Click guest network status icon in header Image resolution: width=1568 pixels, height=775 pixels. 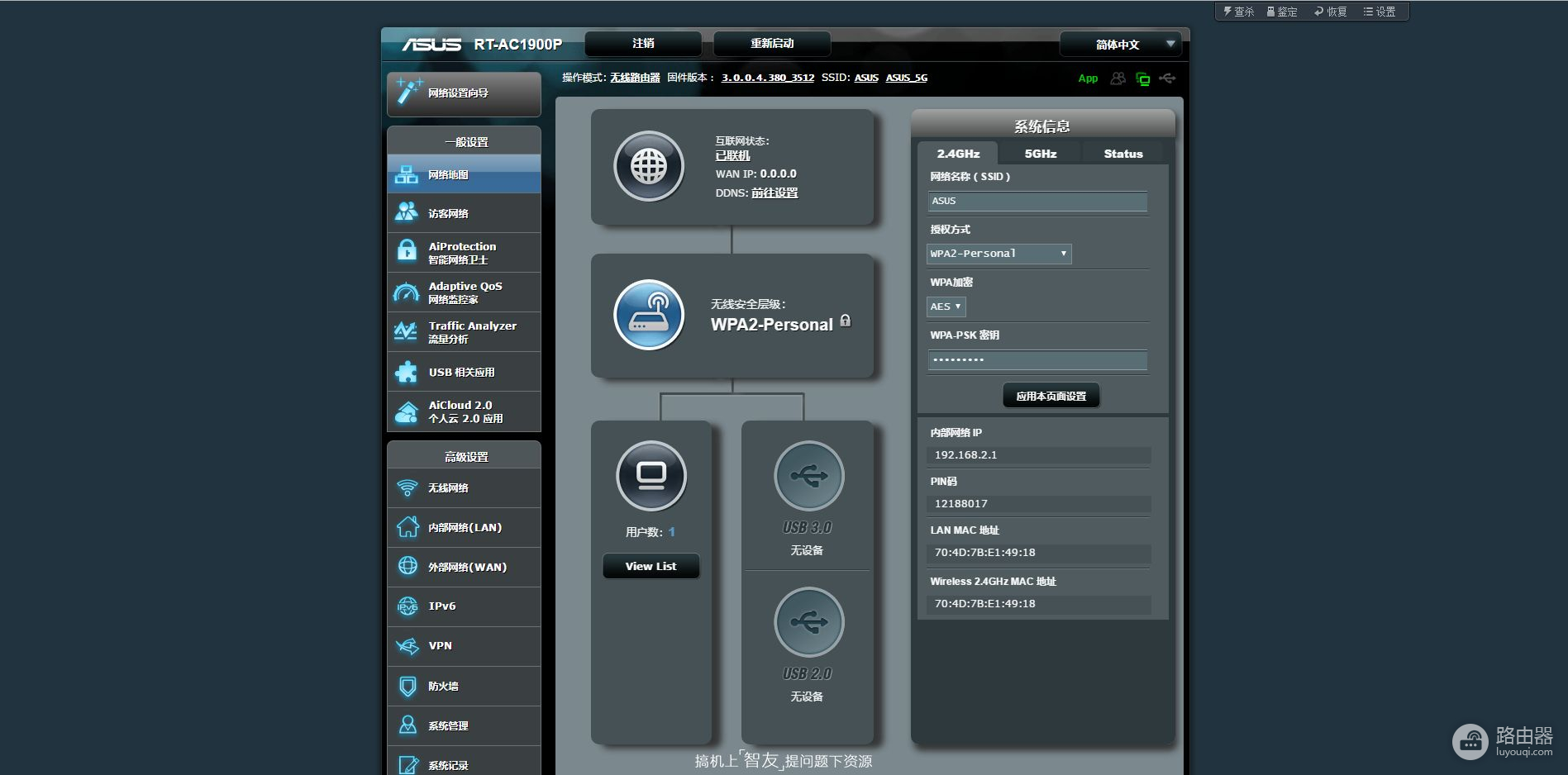click(1118, 78)
